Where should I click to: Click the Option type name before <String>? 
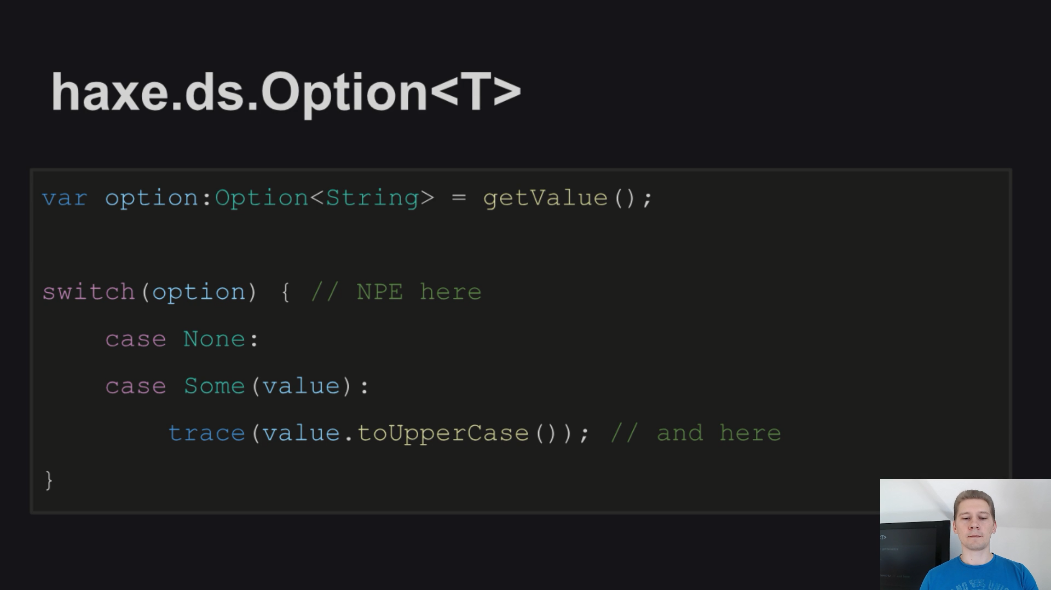click(x=261, y=198)
